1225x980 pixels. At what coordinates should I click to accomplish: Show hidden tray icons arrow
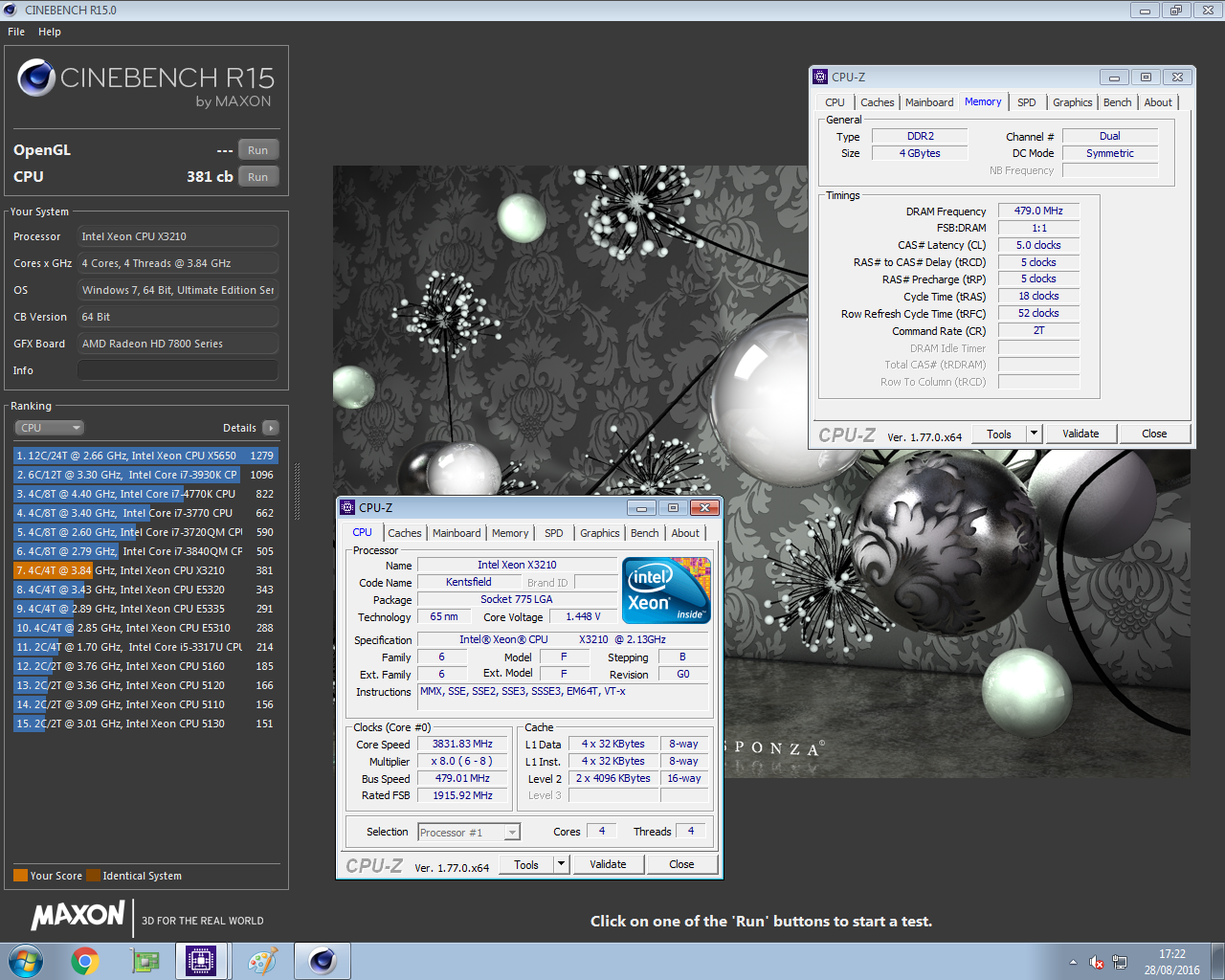pyautogui.click(x=1073, y=962)
